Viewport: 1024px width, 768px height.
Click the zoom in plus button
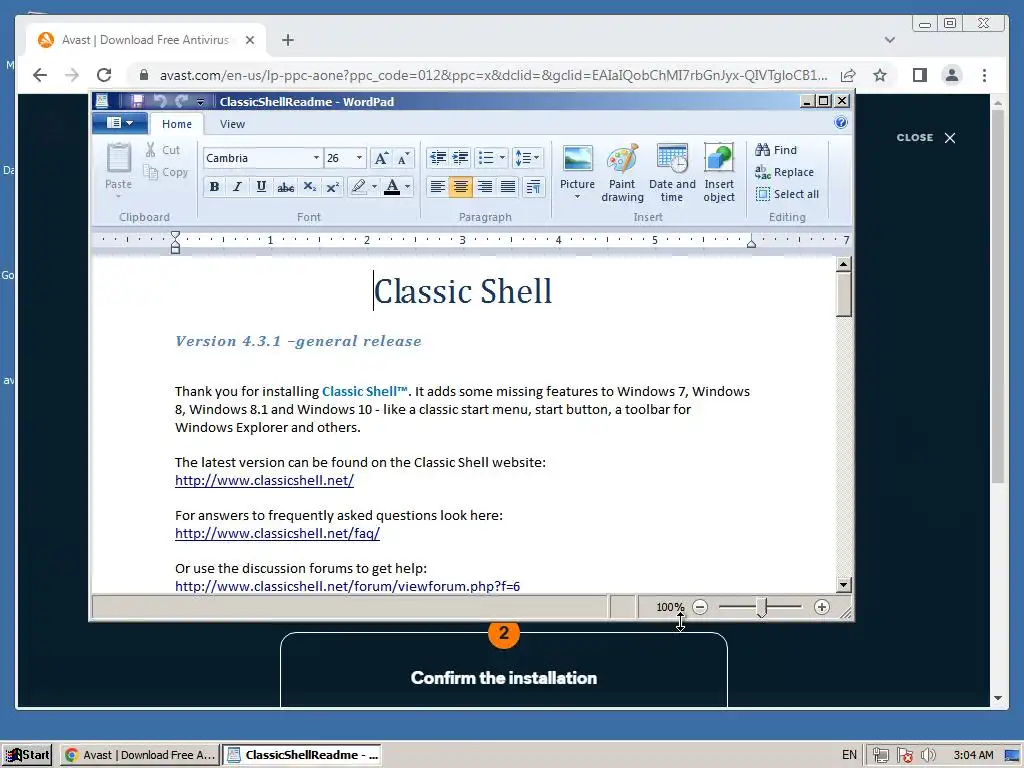coord(822,607)
